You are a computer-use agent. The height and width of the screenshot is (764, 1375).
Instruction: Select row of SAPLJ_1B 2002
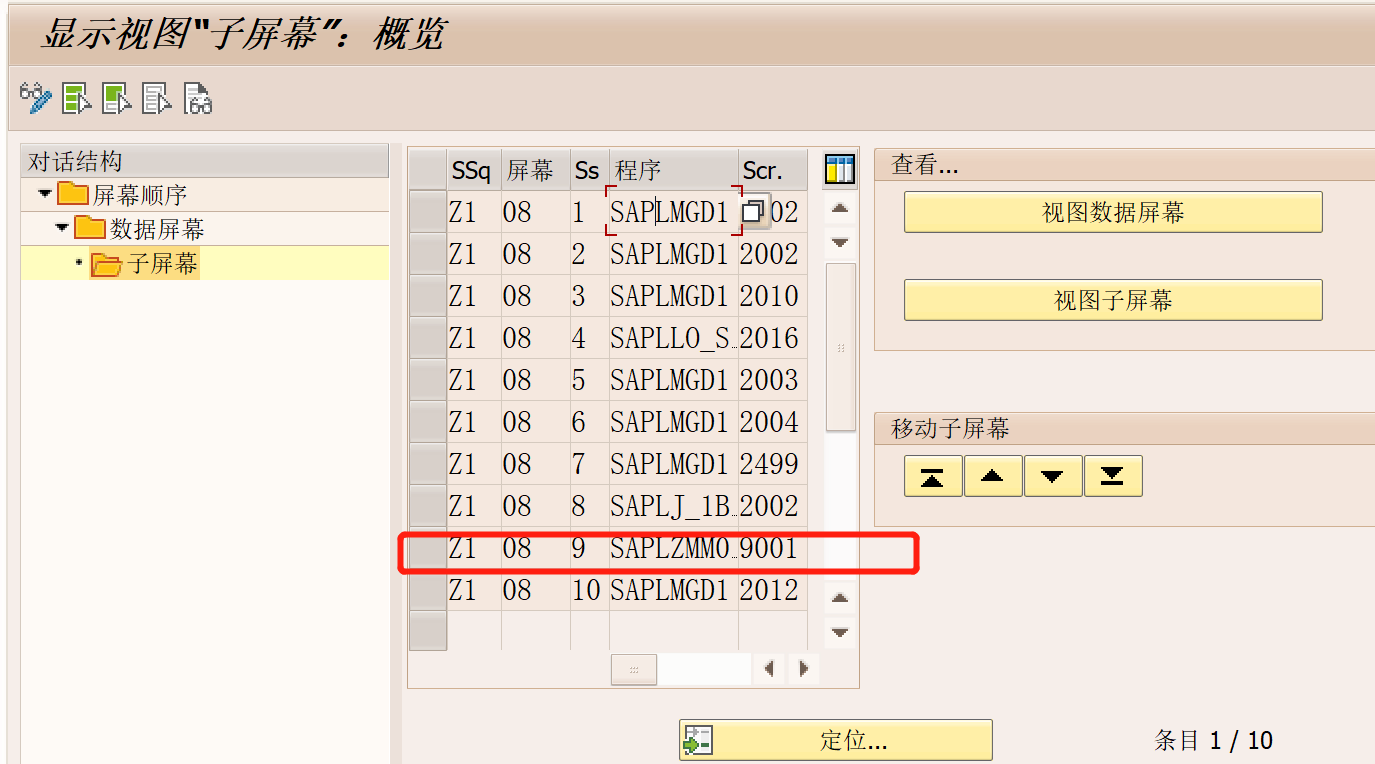coord(428,506)
